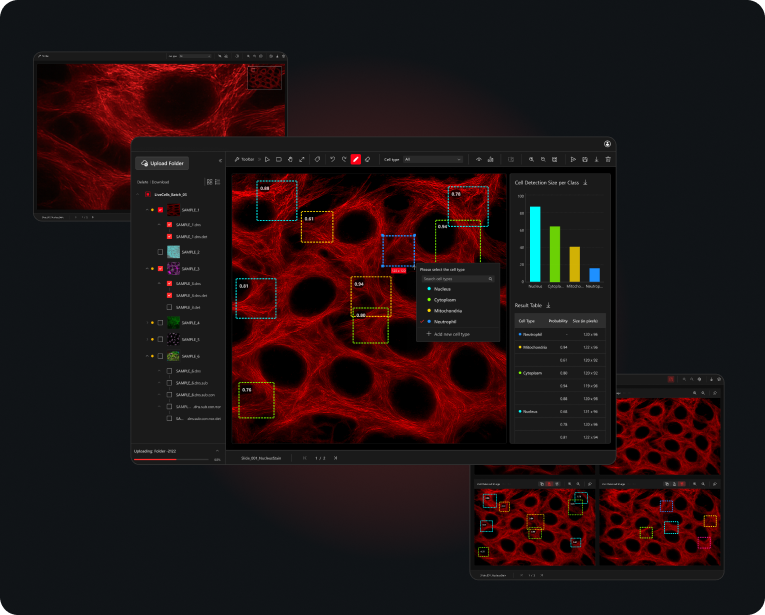The height and width of the screenshot is (615, 765).
Task: Click the expand arrows tool in toolbar
Action: click(x=302, y=159)
